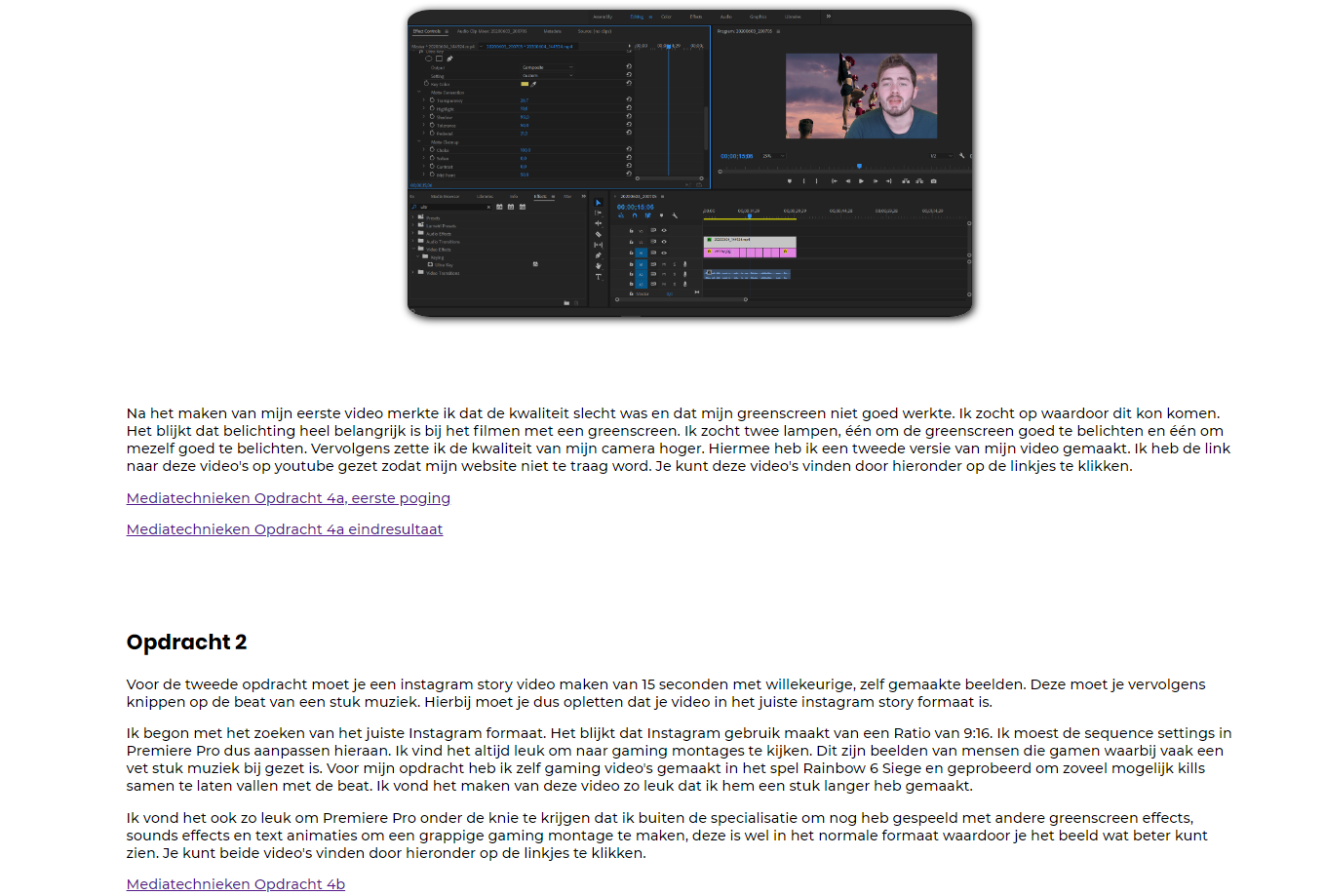Open the 25% zoom level dropdown
The height and width of the screenshot is (896, 1325).
pyautogui.click(x=773, y=156)
